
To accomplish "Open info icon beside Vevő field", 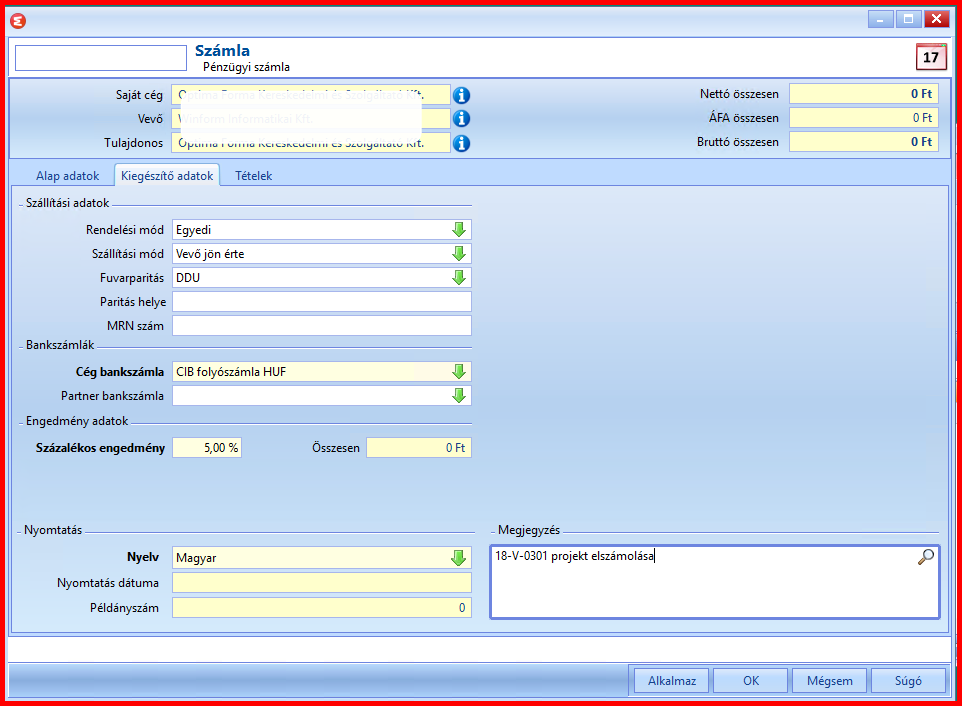I will click(461, 118).
